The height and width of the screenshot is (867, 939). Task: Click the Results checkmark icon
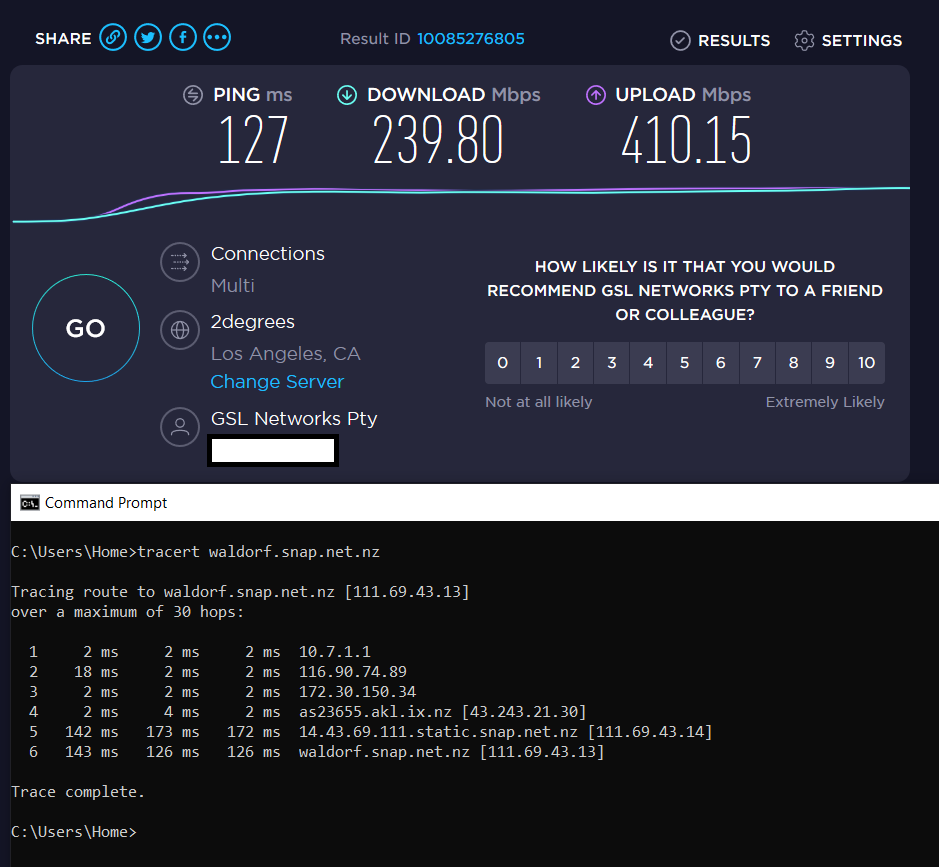[x=680, y=41]
